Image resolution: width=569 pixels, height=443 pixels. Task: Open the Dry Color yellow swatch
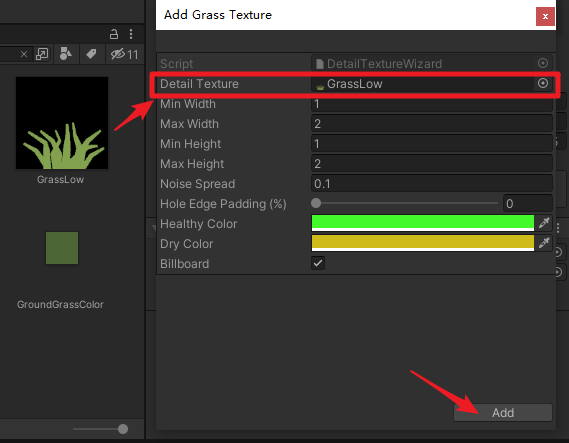pyautogui.click(x=423, y=243)
